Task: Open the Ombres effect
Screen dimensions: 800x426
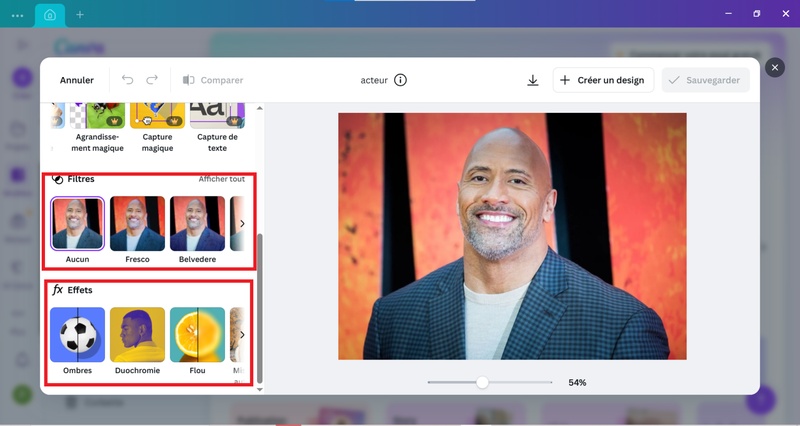Action: pos(77,335)
